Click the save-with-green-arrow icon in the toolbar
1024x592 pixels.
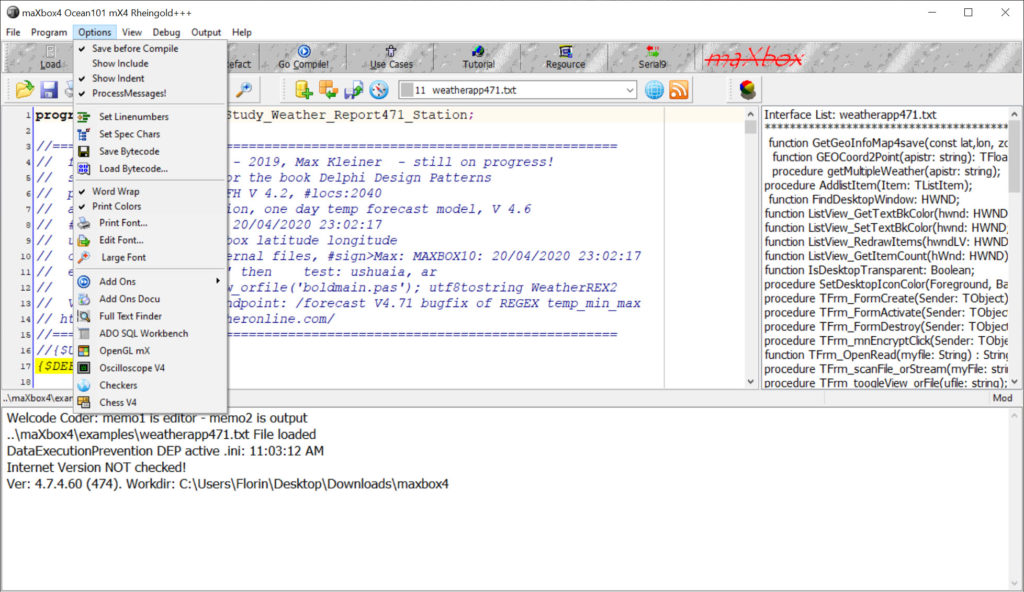pos(353,90)
